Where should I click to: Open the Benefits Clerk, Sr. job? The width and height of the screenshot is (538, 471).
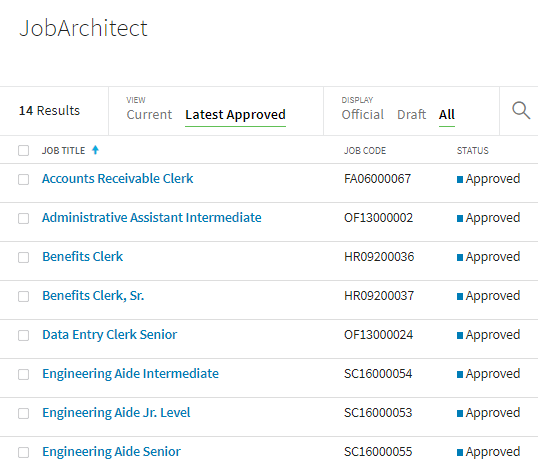tap(93, 296)
